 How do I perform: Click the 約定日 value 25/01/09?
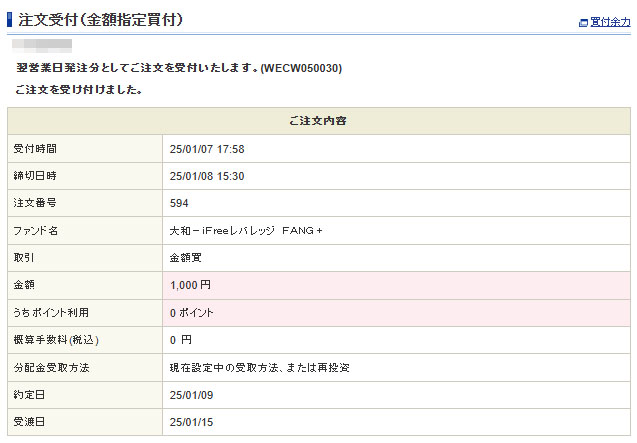[192, 395]
